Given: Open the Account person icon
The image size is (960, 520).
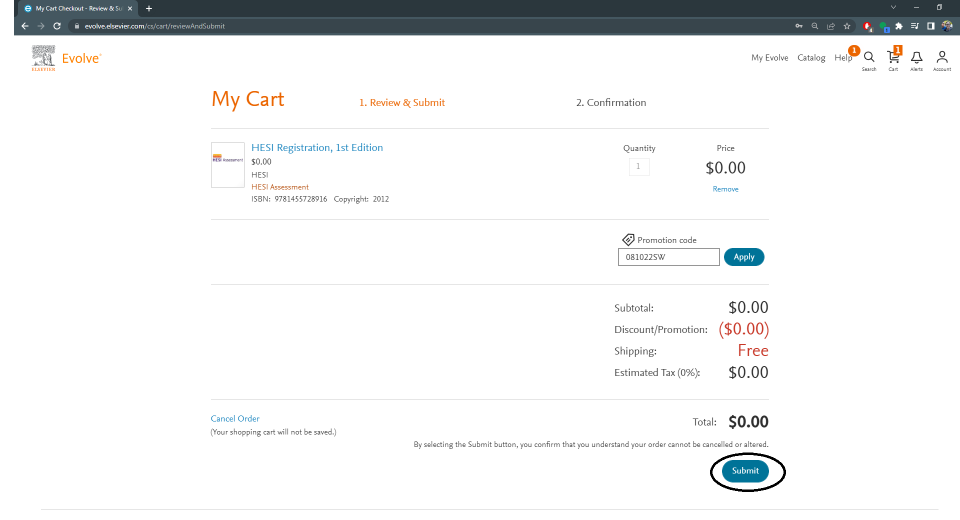Looking at the screenshot, I should click(942, 57).
